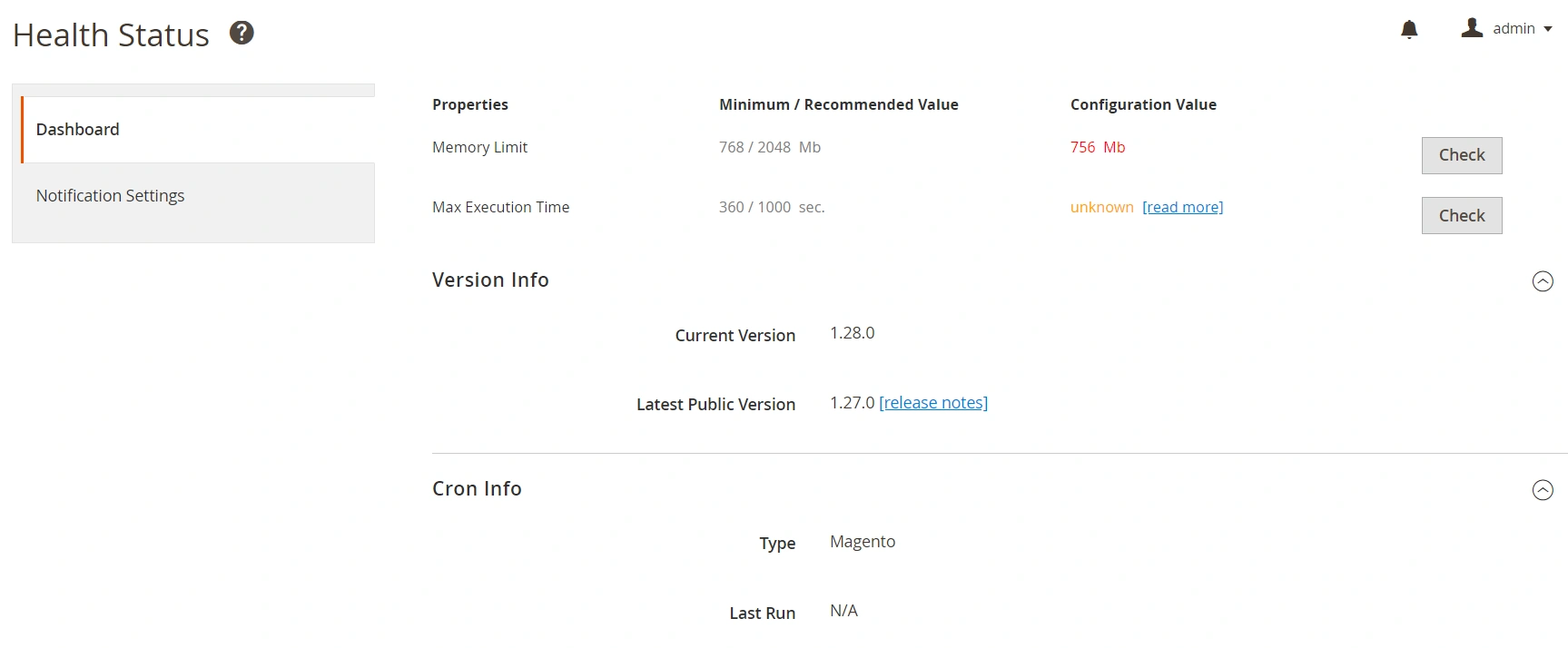The height and width of the screenshot is (648, 1568).
Task: Click the Magento cron type value
Action: [862, 542]
